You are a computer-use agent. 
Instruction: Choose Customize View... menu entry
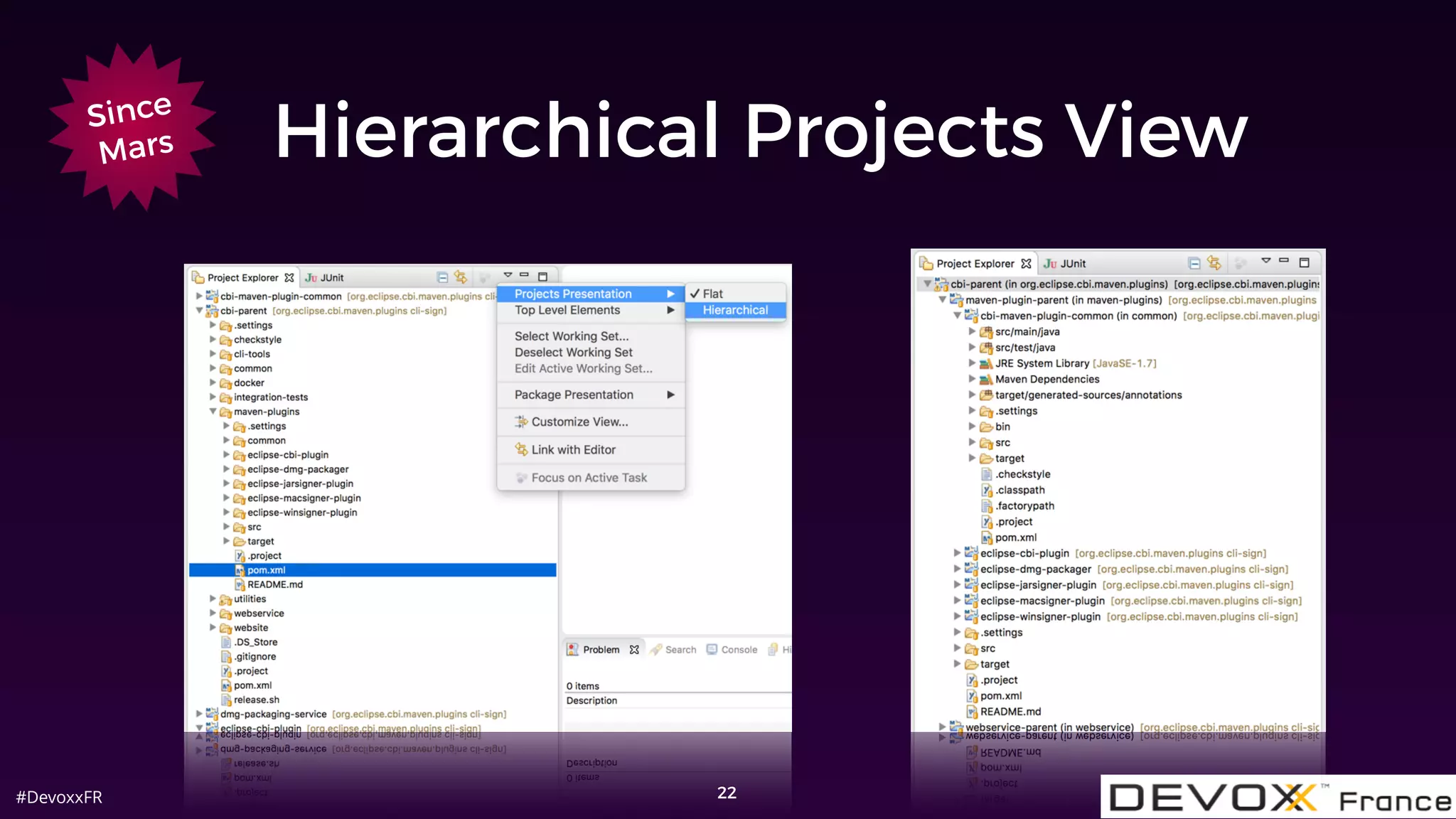pyautogui.click(x=580, y=422)
